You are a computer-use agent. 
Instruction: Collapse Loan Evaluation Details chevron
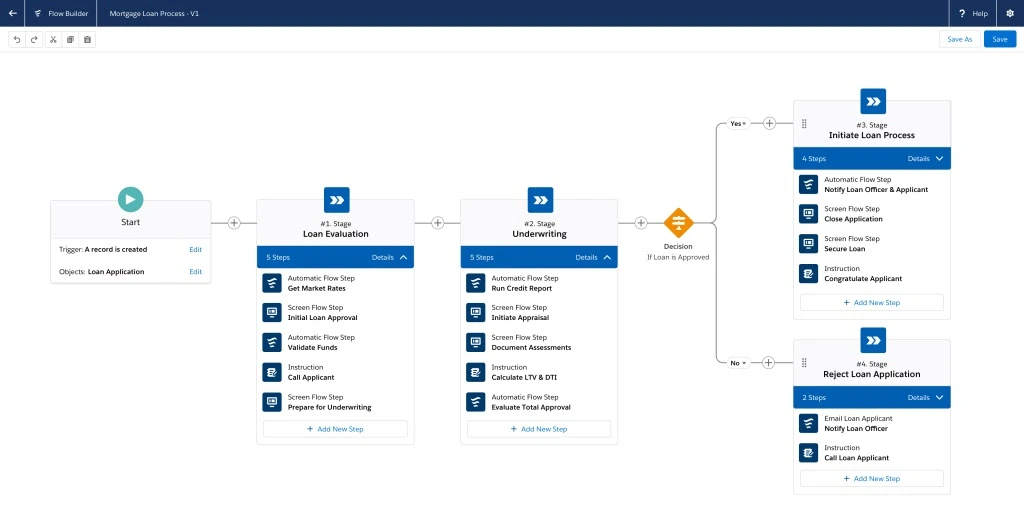point(403,257)
